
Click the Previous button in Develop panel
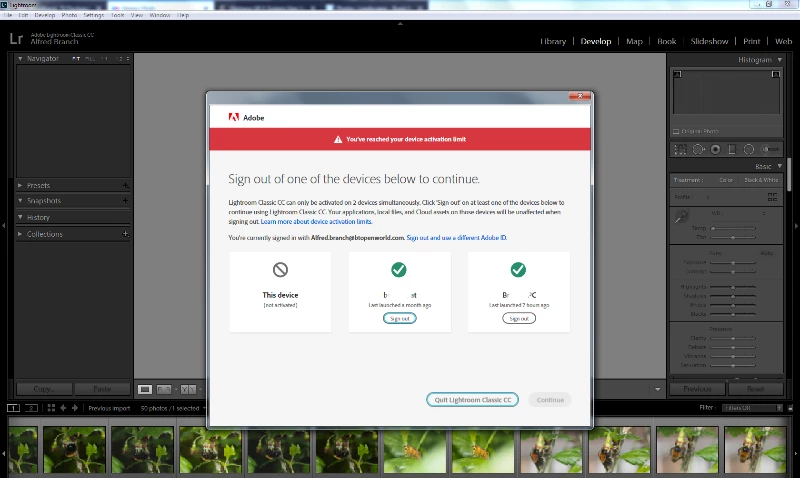tap(697, 389)
